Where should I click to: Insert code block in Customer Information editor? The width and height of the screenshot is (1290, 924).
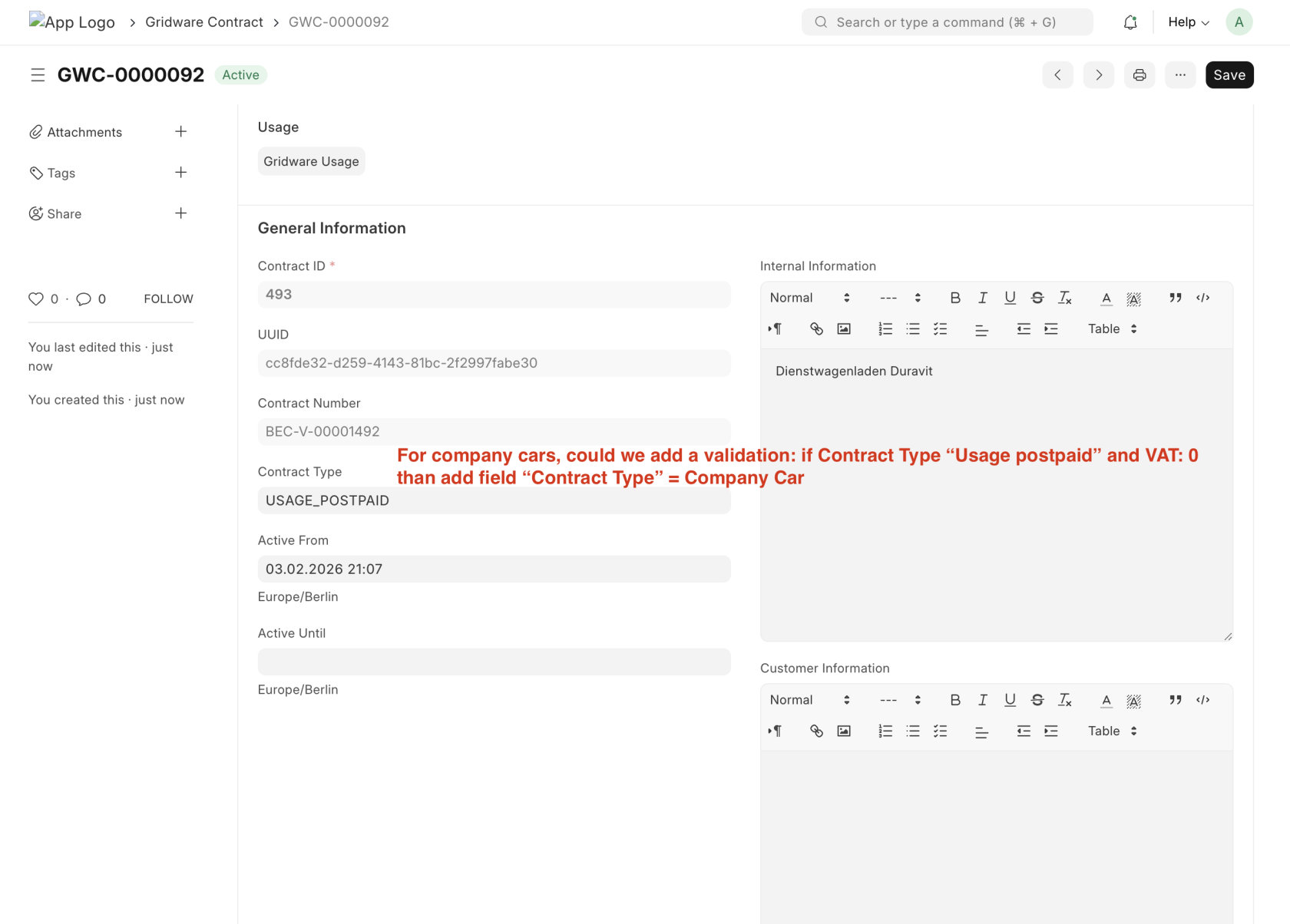[x=1203, y=700]
